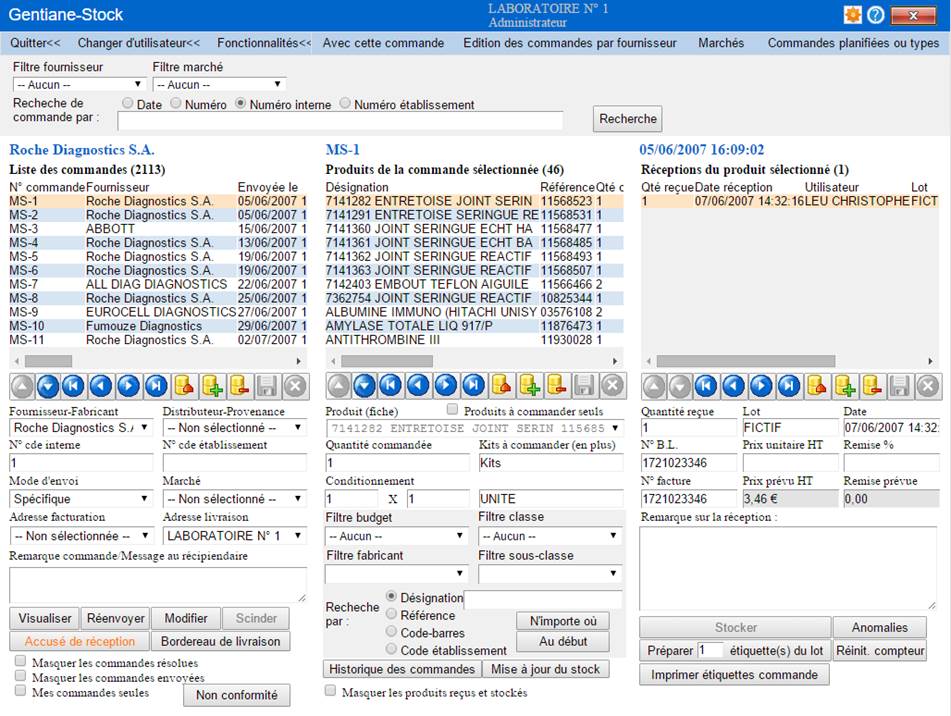Open the Quitter<< menu
Viewport: 951px width, 716px height.
coord(35,43)
